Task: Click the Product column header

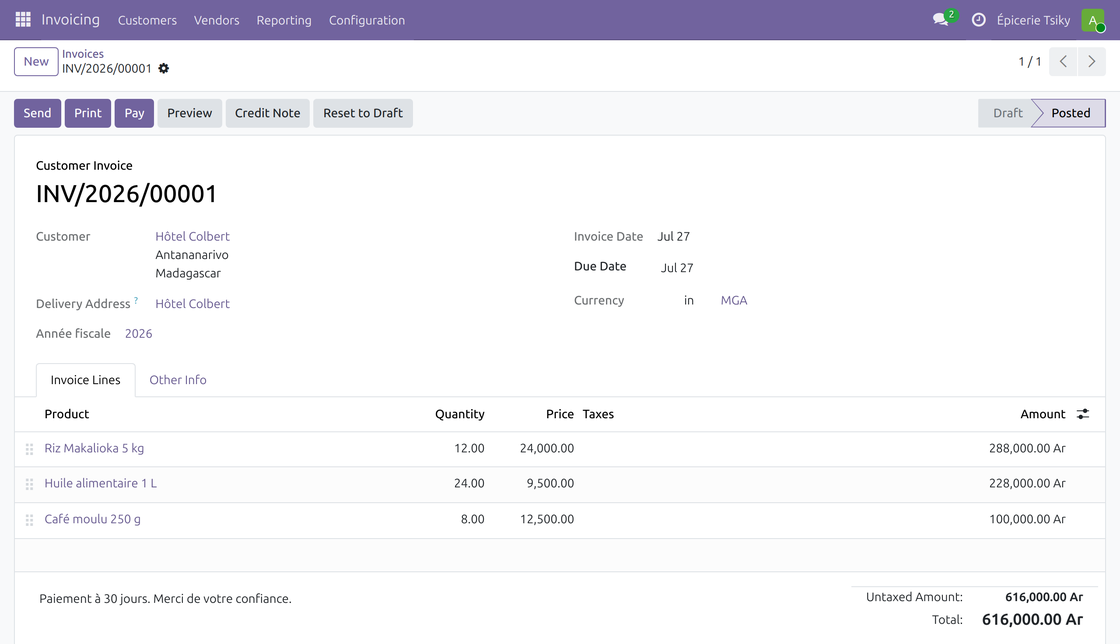Action: (66, 414)
